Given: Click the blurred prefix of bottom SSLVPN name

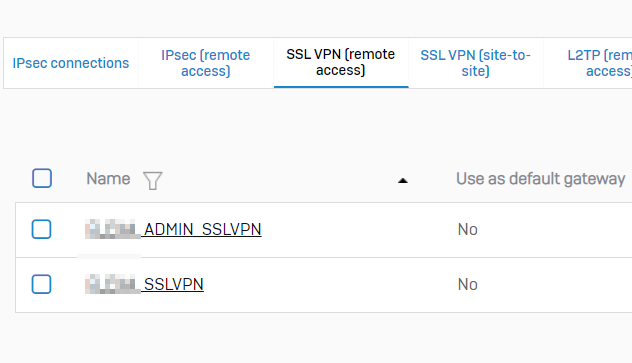Looking at the screenshot, I should coord(112,284).
